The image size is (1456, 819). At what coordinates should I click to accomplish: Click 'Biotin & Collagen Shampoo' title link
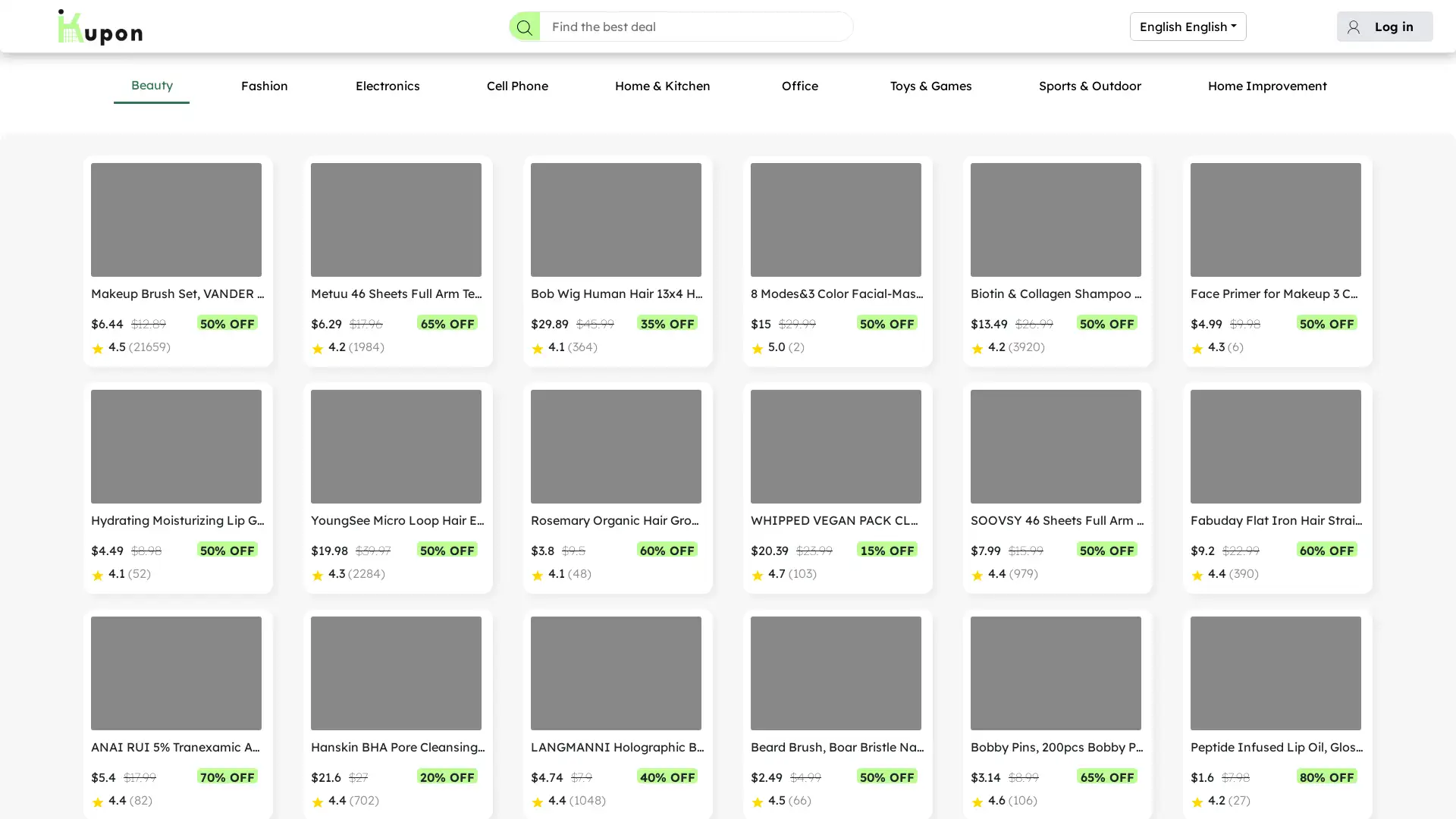point(1056,293)
